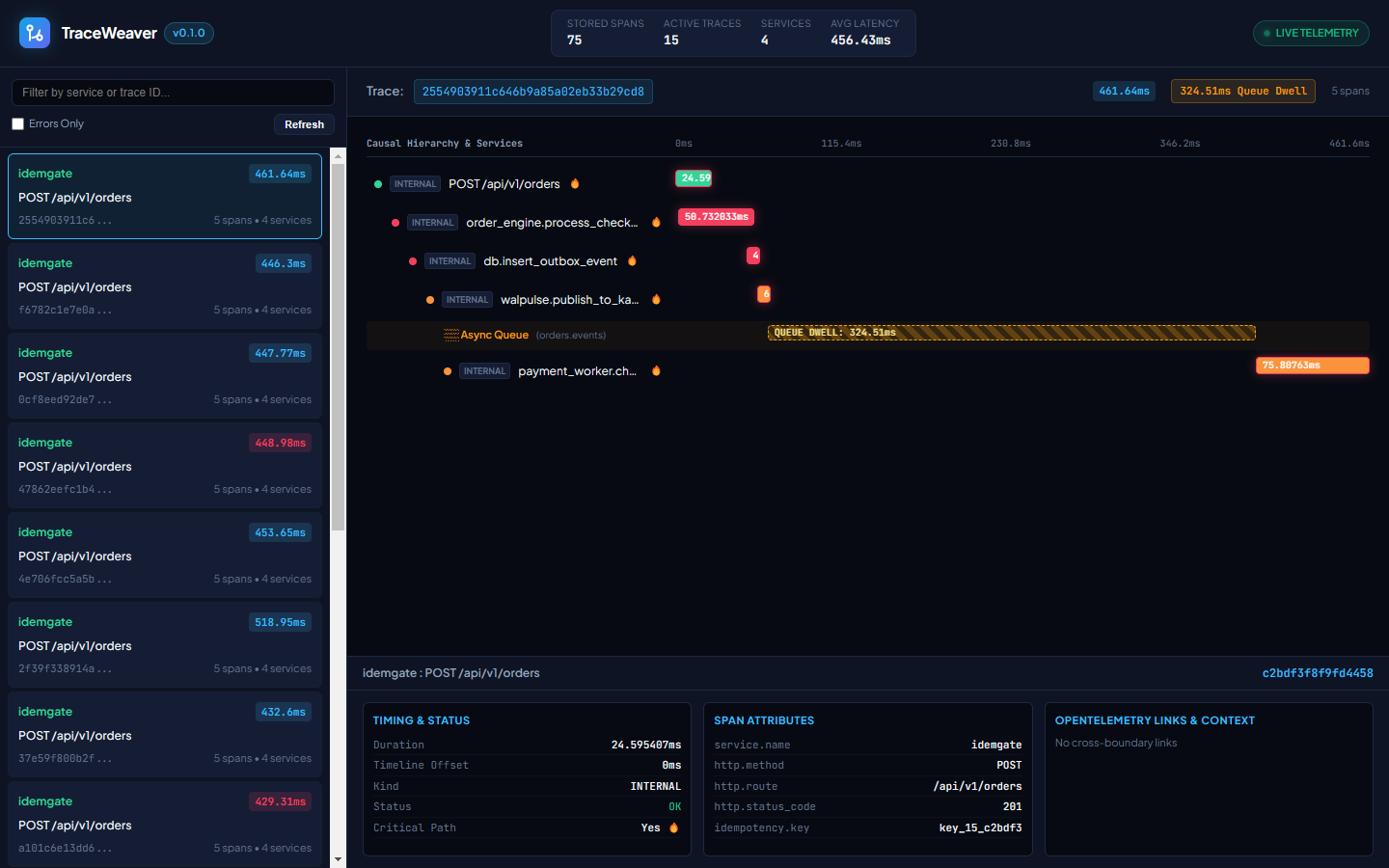This screenshot has height=868, width=1389.
Task: Click the scrollbar down arrow in trace list
Action: (x=338, y=858)
